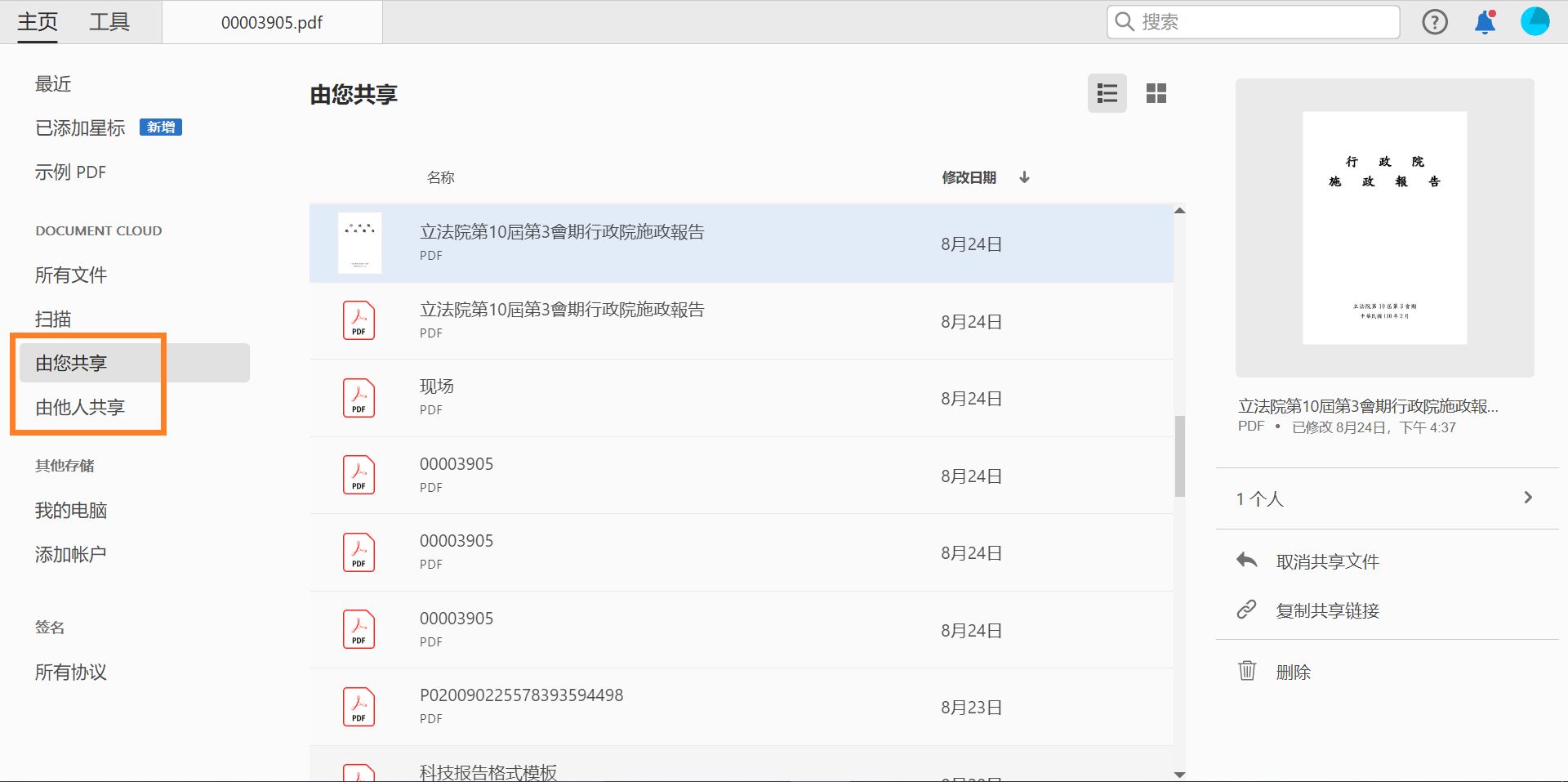The image size is (1568, 782).
Task: Switch to the 工具 tab
Action: point(110,22)
